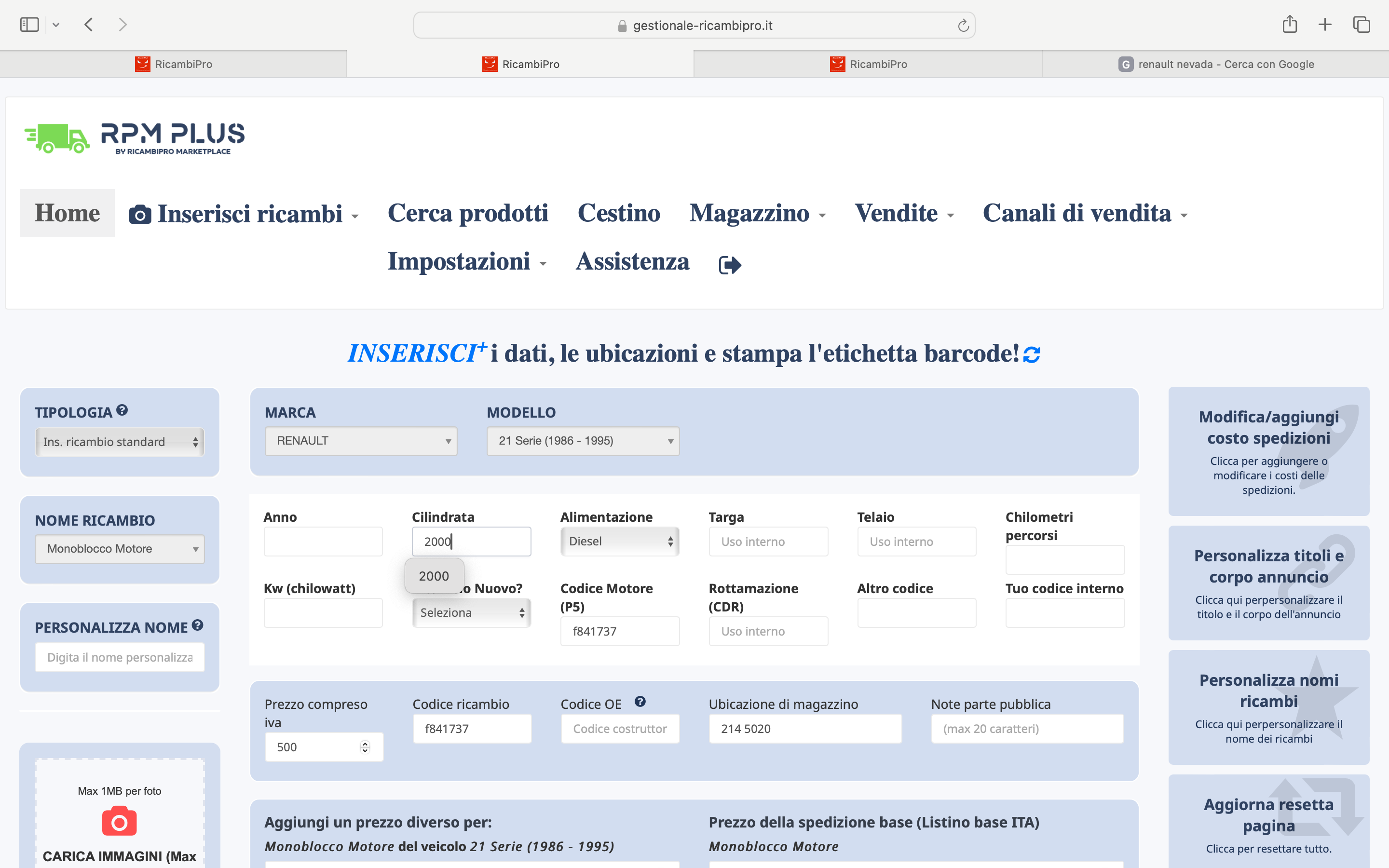The width and height of the screenshot is (1389, 868).
Task: Open the MARCA dropdown showing RENAULT
Action: point(361,441)
